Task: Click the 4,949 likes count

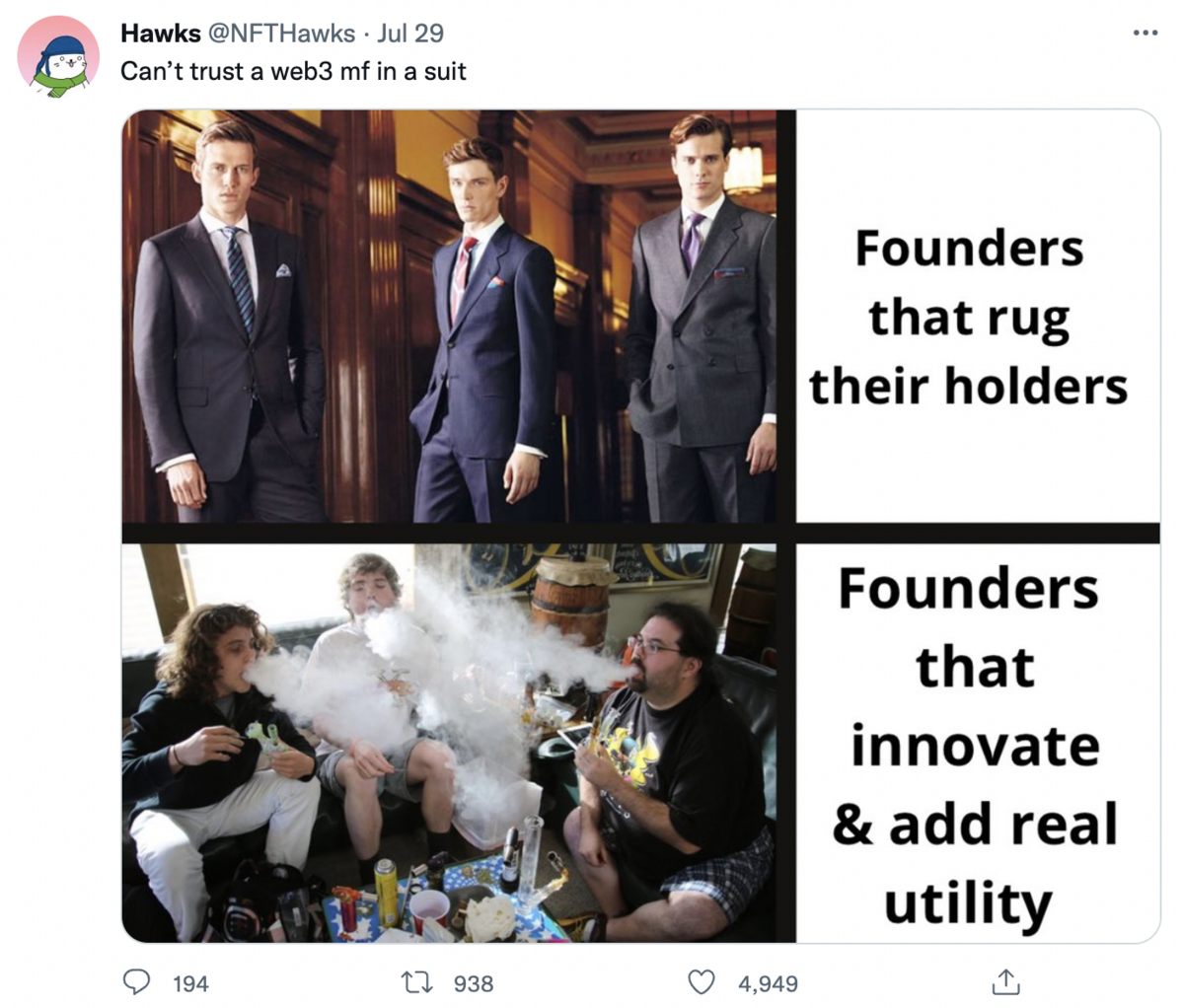Action: [x=768, y=983]
